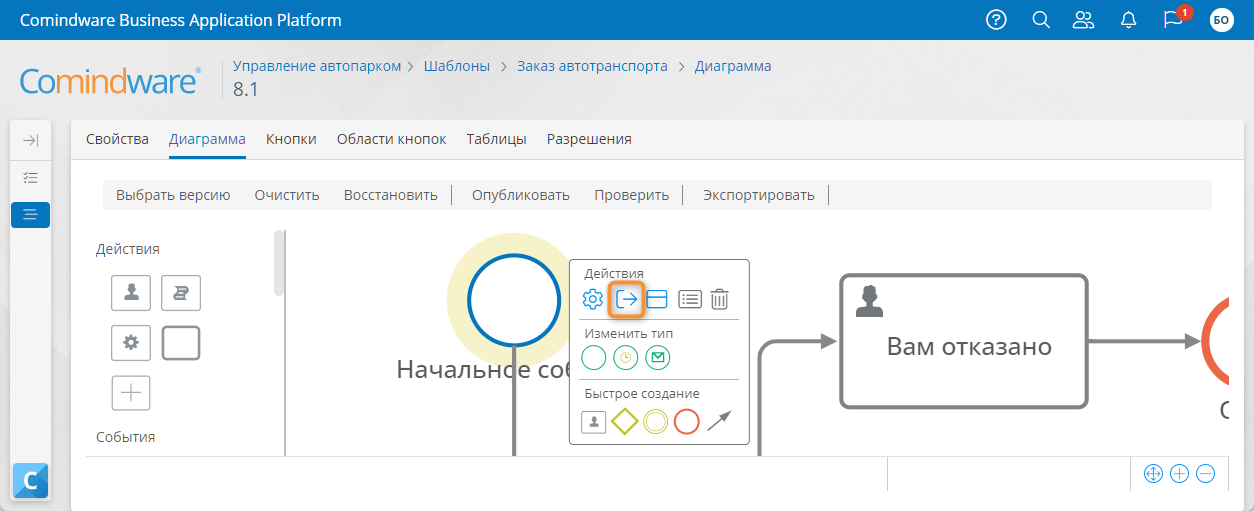This screenshot has width=1254, height=511.
Task: Quick-create a red end event
Action: 686,422
